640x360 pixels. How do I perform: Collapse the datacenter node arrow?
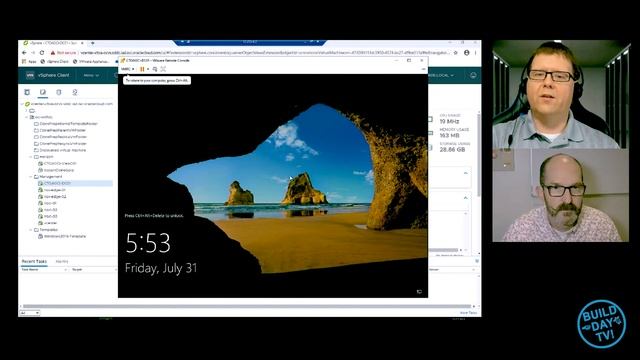27,117
